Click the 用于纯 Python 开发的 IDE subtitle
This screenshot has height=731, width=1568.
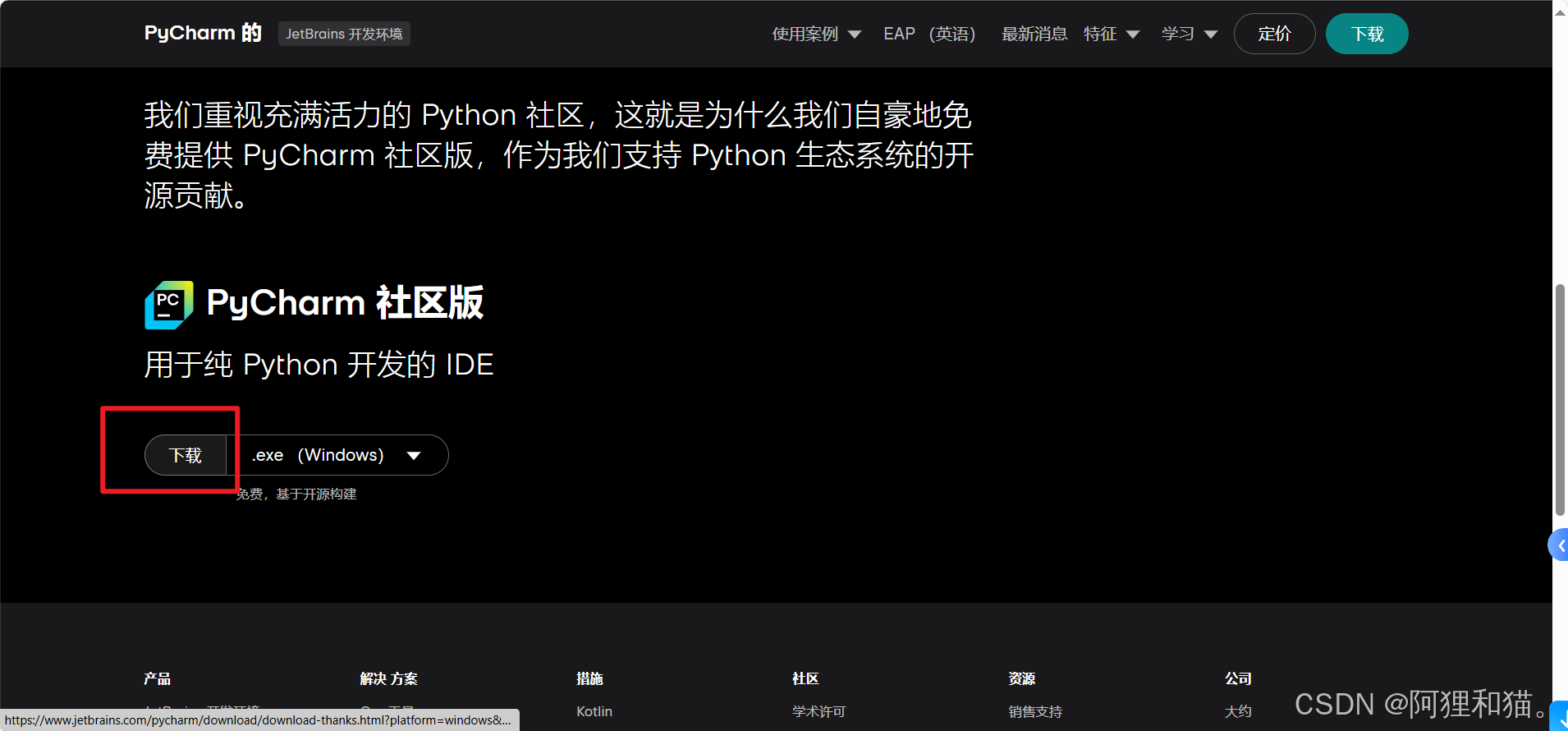[319, 365]
